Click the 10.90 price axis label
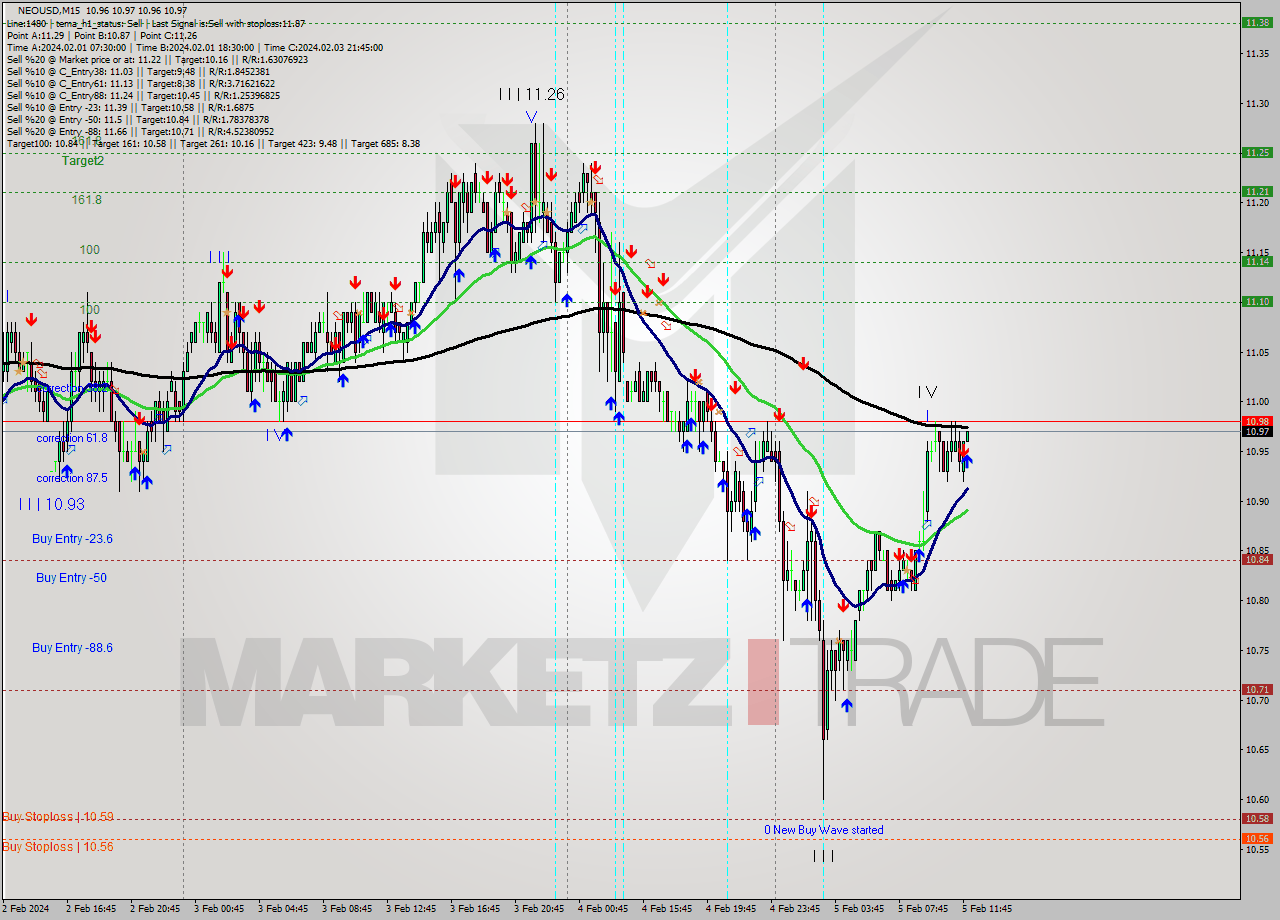 click(x=1256, y=501)
